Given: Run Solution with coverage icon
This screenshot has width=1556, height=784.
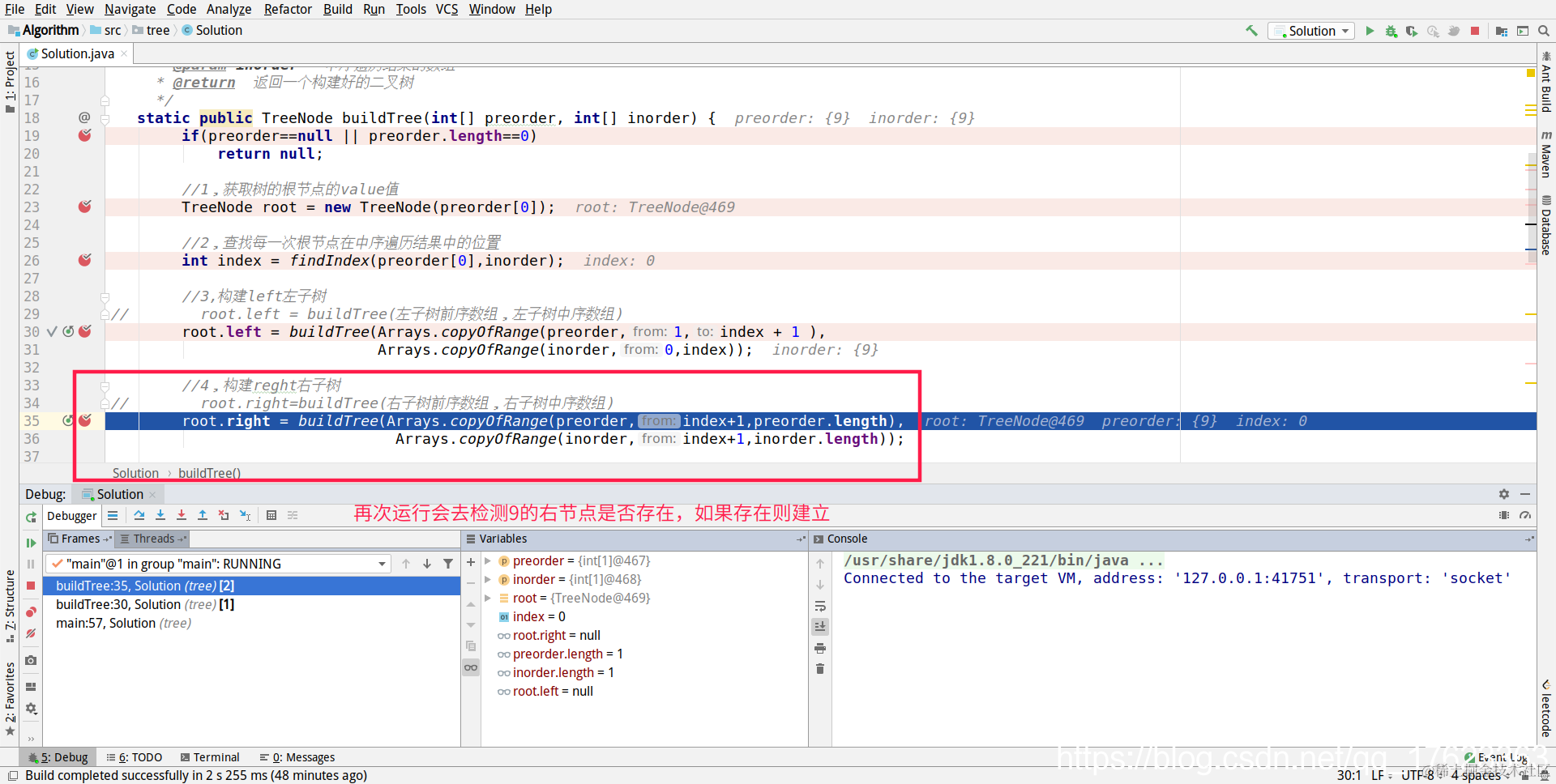Looking at the screenshot, I should pyautogui.click(x=1412, y=31).
